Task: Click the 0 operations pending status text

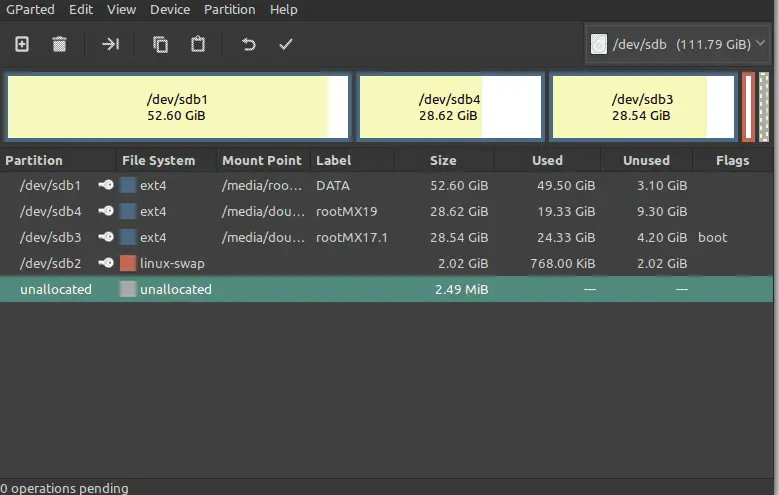Action: click(x=64, y=488)
